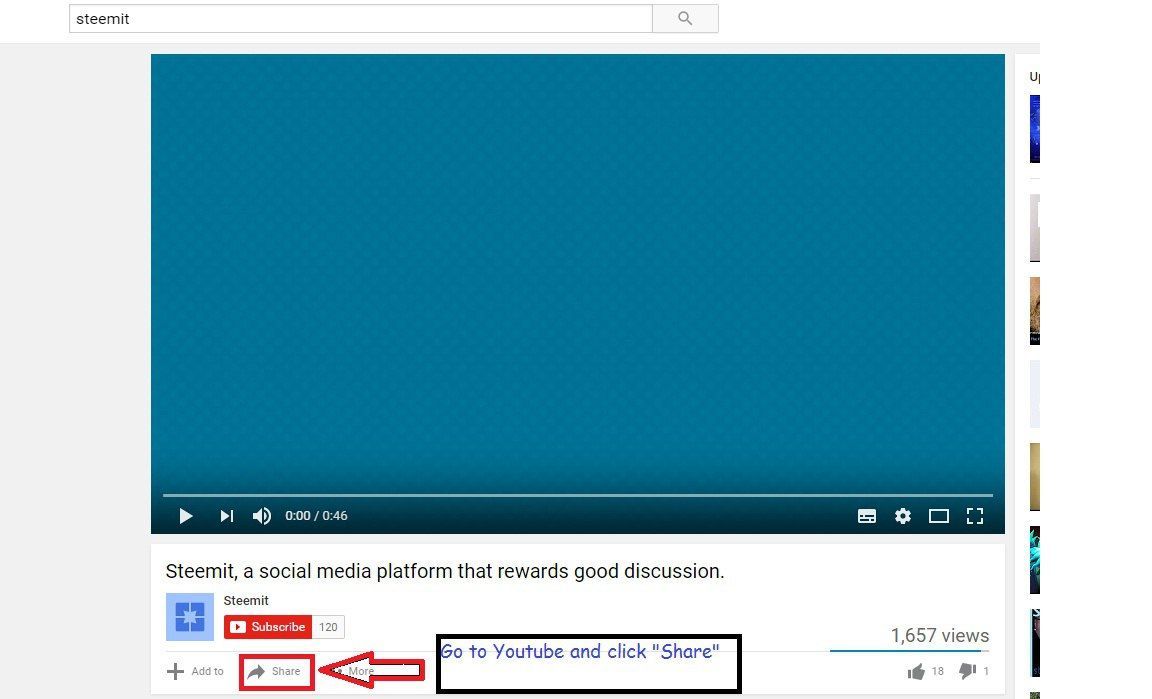Switch to theater mode
The height and width of the screenshot is (699, 1152).
coord(939,516)
